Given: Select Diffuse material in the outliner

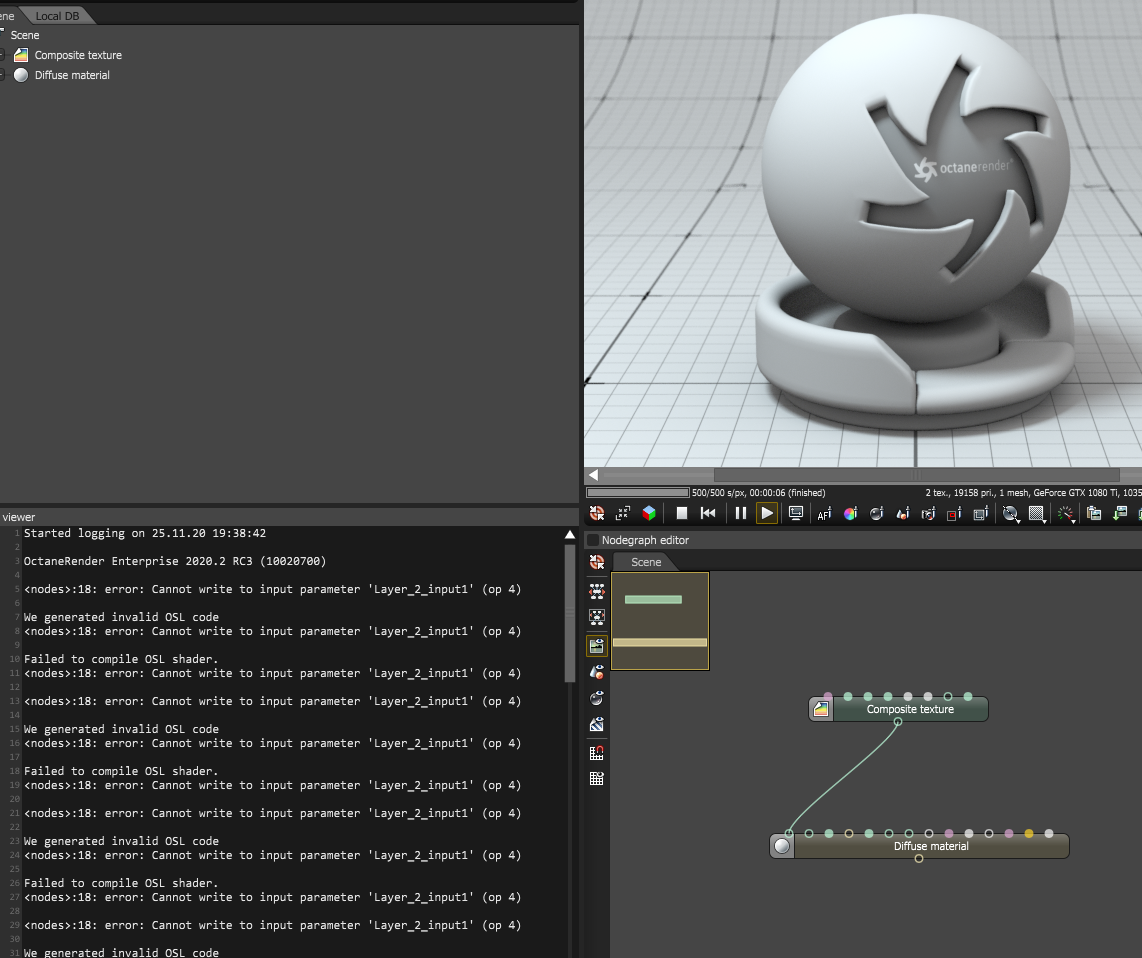Looking at the screenshot, I should pos(72,75).
